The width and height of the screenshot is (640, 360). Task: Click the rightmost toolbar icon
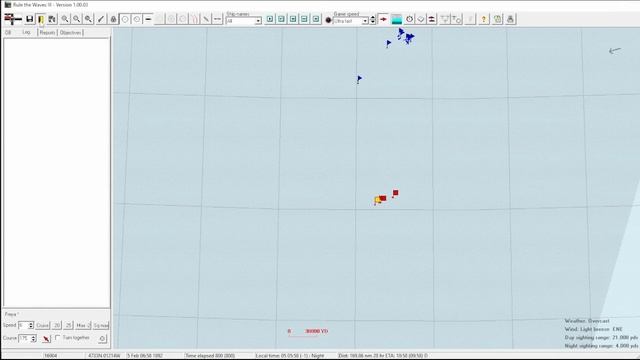[510, 19]
